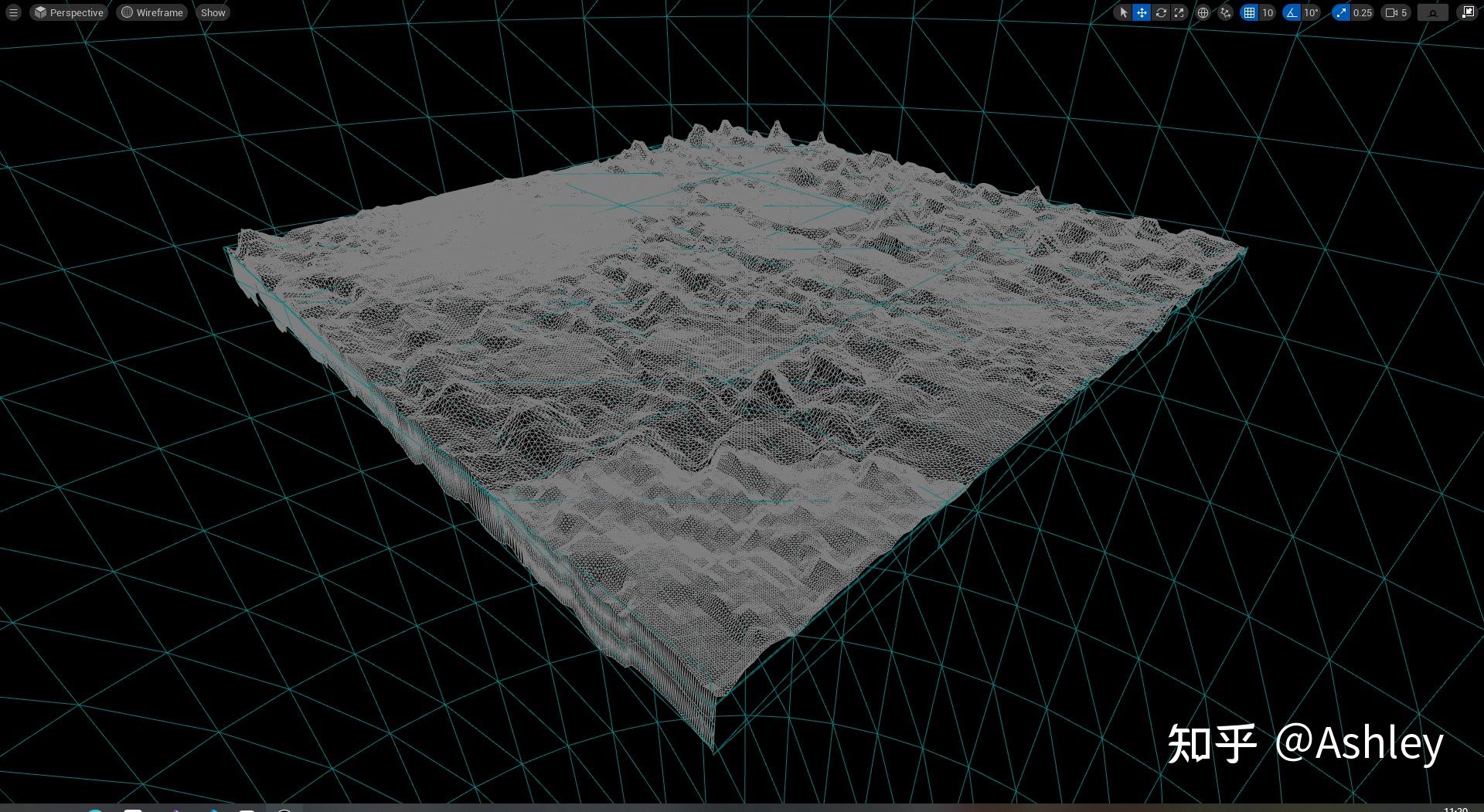Screen dimensions: 1484x812
Task: Open the viewport options hamburger menu
Action: (12, 12)
